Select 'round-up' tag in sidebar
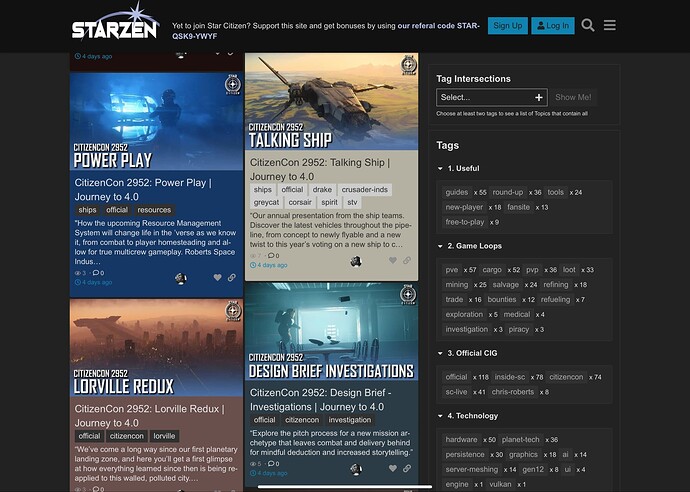Image resolution: width=690 pixels, height=492 pixels. point(508,192)
